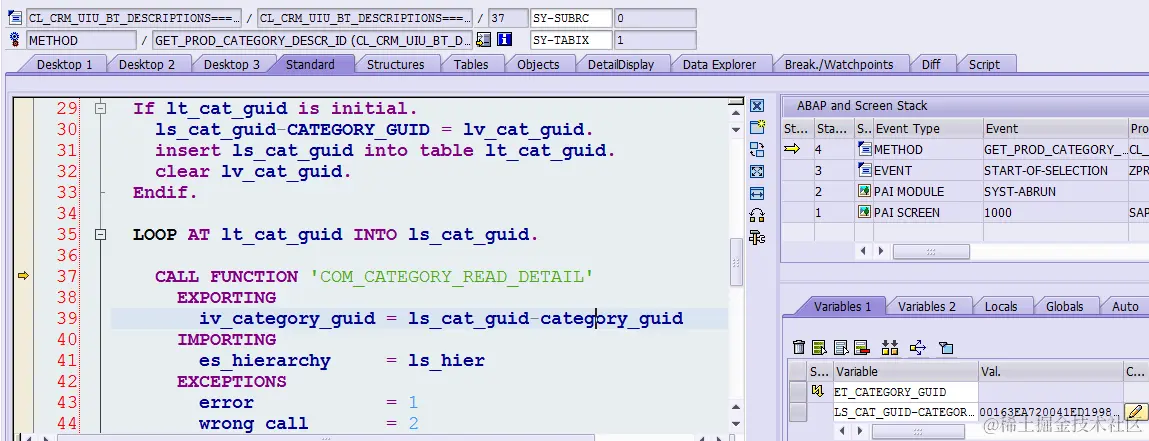The height and width of the screenshot is (441, 1149).
Task: Select the Globals tab
Action: point(1064,306)
